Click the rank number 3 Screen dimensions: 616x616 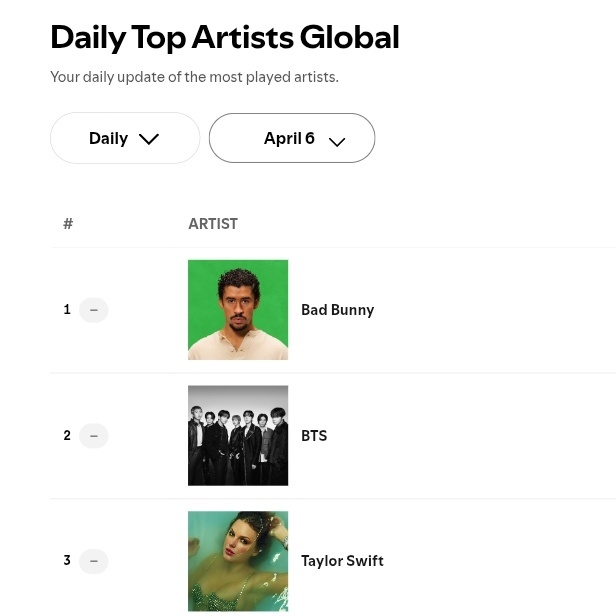(67, 560)
